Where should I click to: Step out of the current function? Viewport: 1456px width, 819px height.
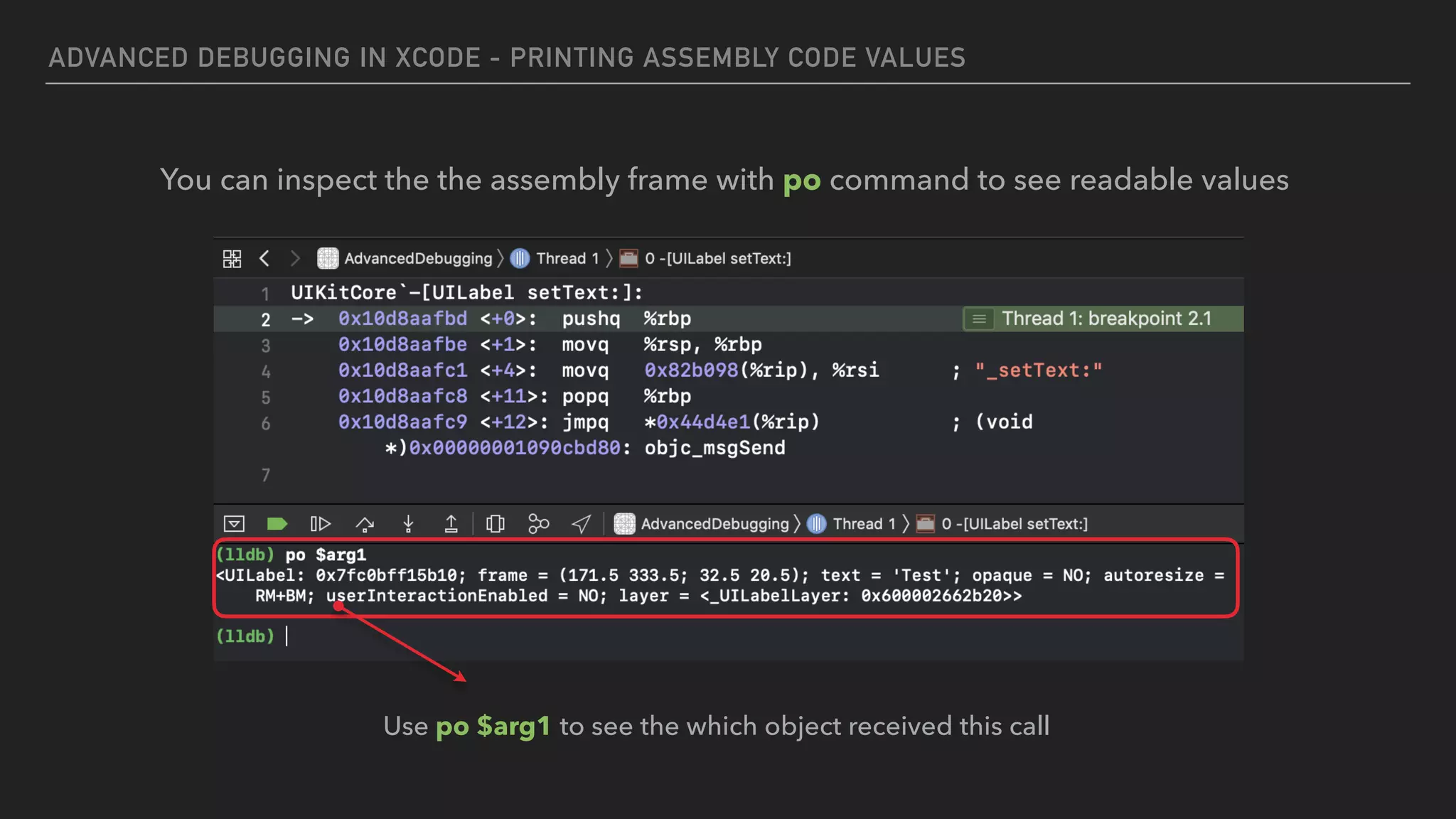451,524
